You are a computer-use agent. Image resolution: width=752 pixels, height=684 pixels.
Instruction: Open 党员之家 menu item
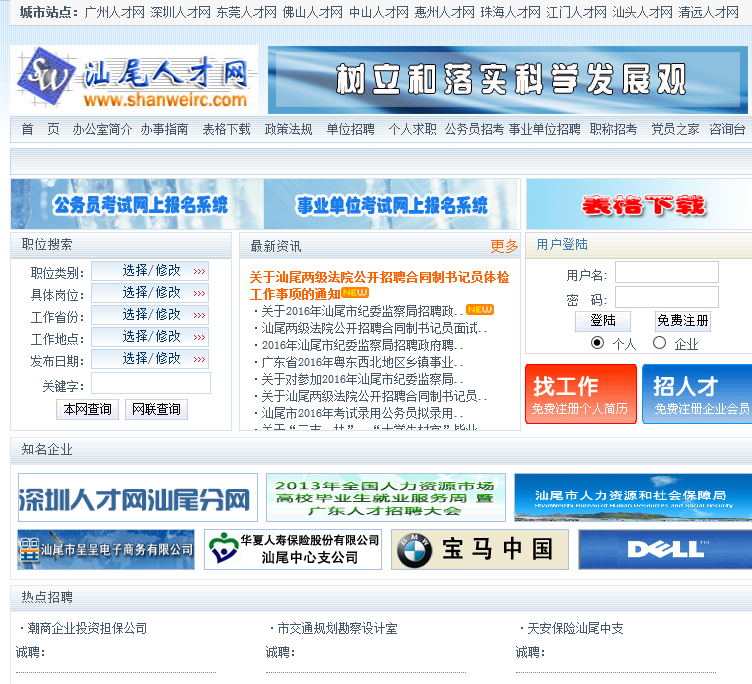coord(675,130)
